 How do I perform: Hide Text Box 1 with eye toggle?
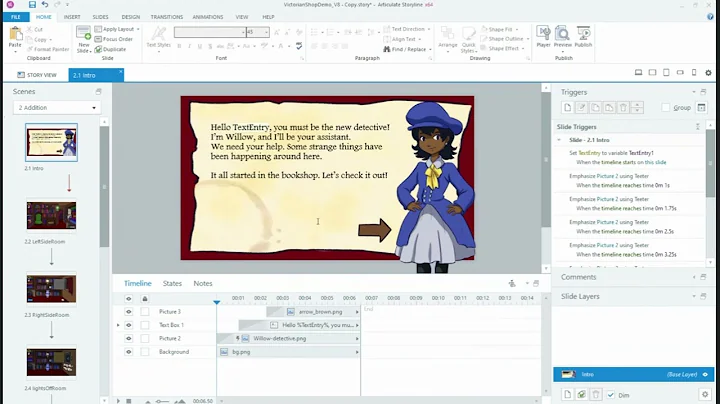[x=129, y=325]
